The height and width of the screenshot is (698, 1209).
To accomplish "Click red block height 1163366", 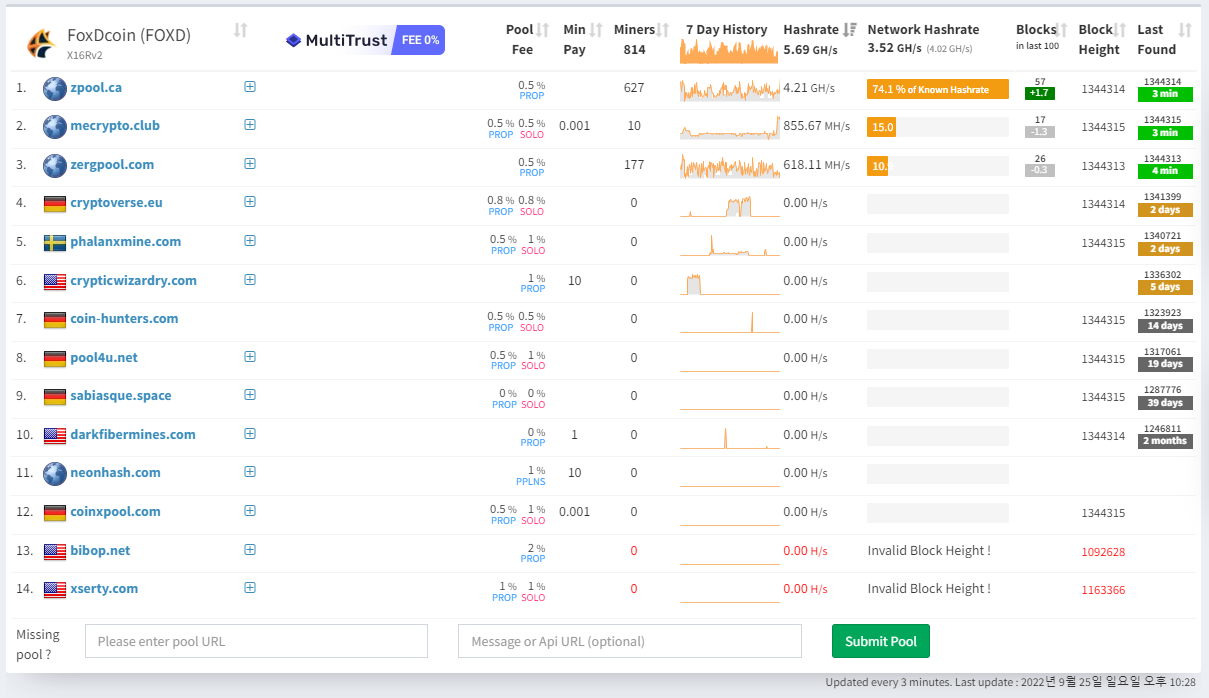I will 1103,590.
